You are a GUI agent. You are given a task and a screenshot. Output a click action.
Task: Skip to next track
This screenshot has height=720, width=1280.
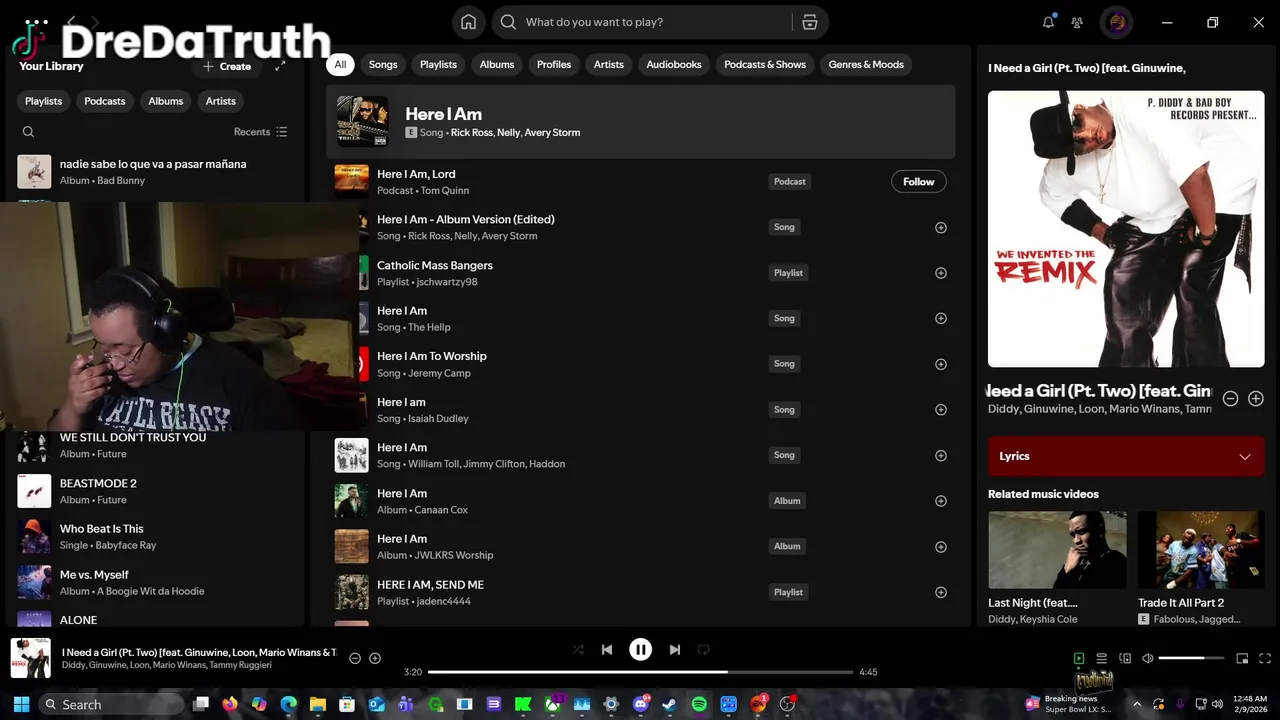674,650
